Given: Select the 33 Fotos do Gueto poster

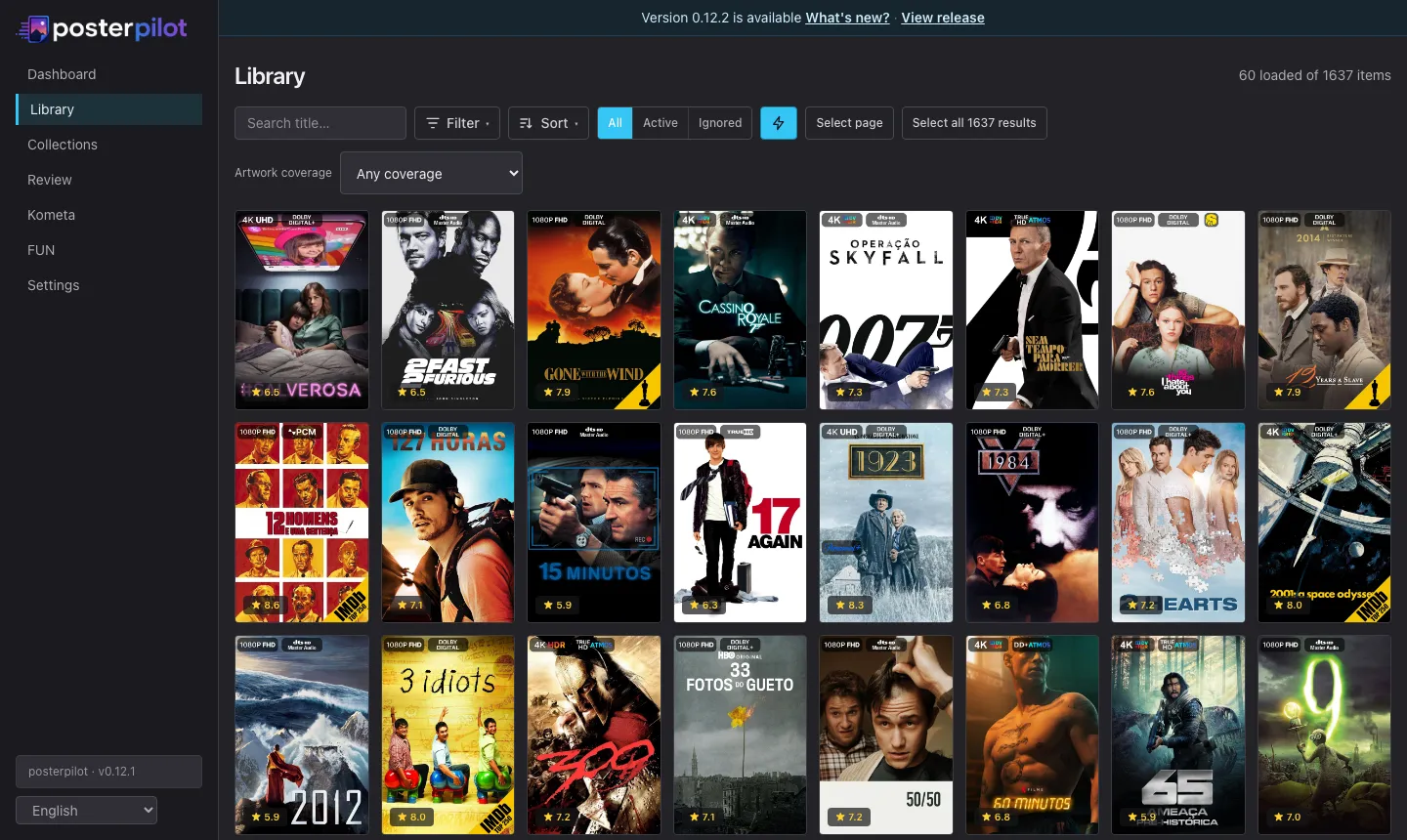Looking at the screenshot, I should click(740, 735).
